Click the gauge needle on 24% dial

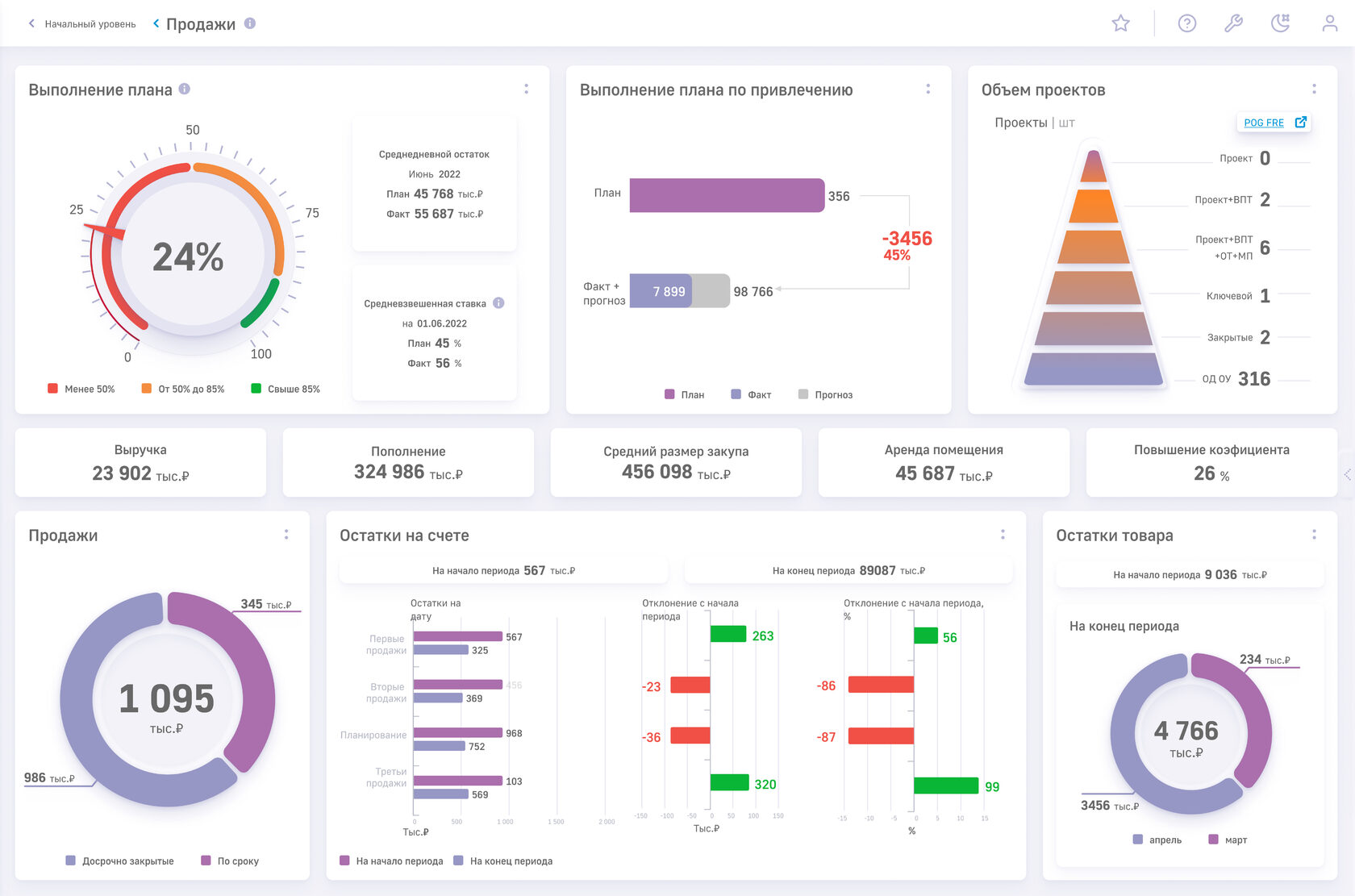point(104,230)
